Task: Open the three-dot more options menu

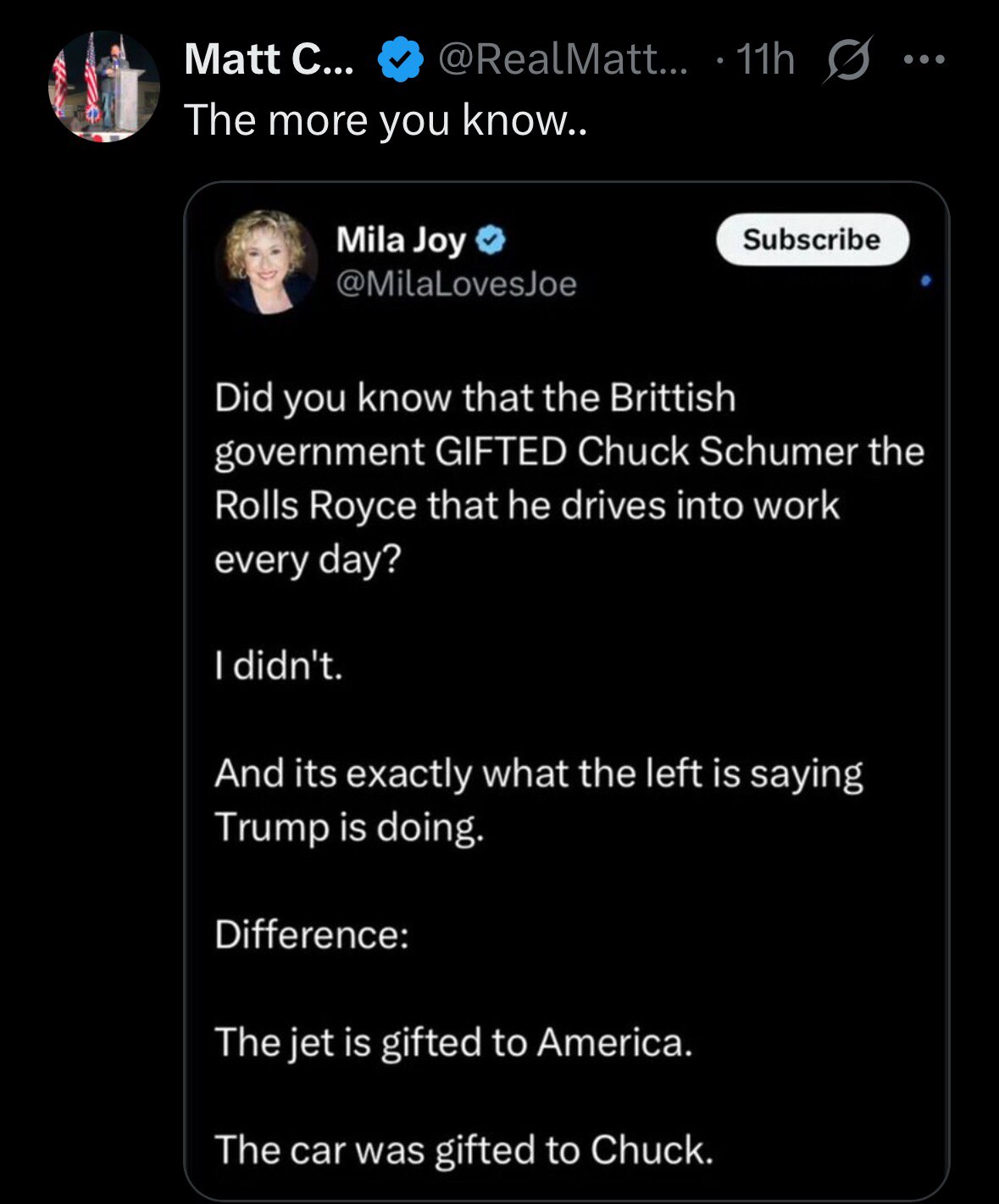Action: (x=924, y=60)
